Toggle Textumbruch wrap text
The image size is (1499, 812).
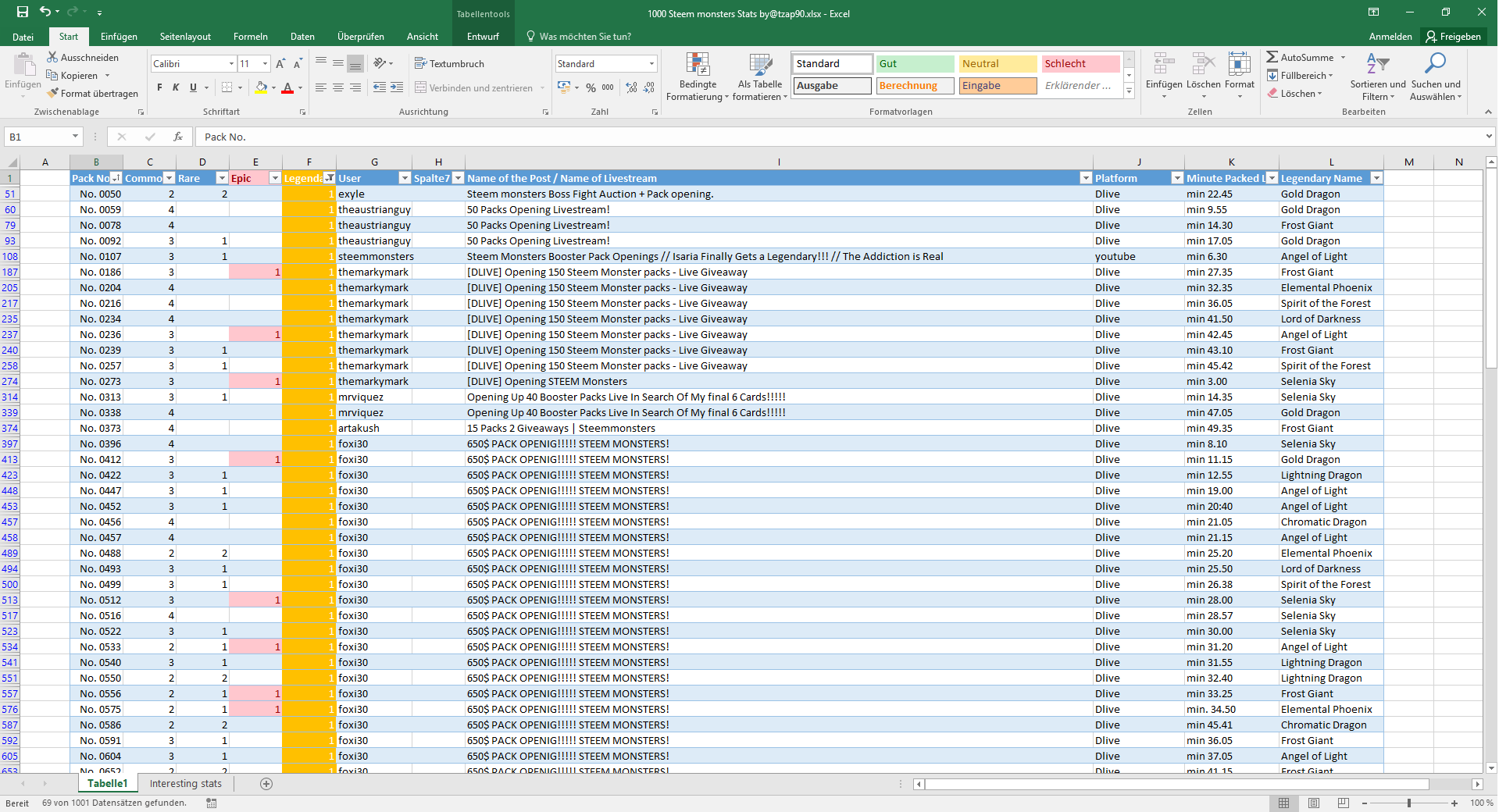pos(449,63)
